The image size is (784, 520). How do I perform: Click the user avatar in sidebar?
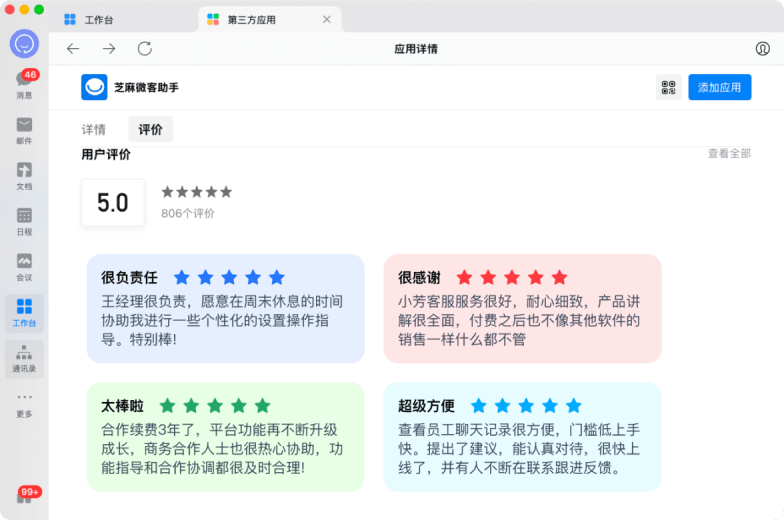coord(24,44)
